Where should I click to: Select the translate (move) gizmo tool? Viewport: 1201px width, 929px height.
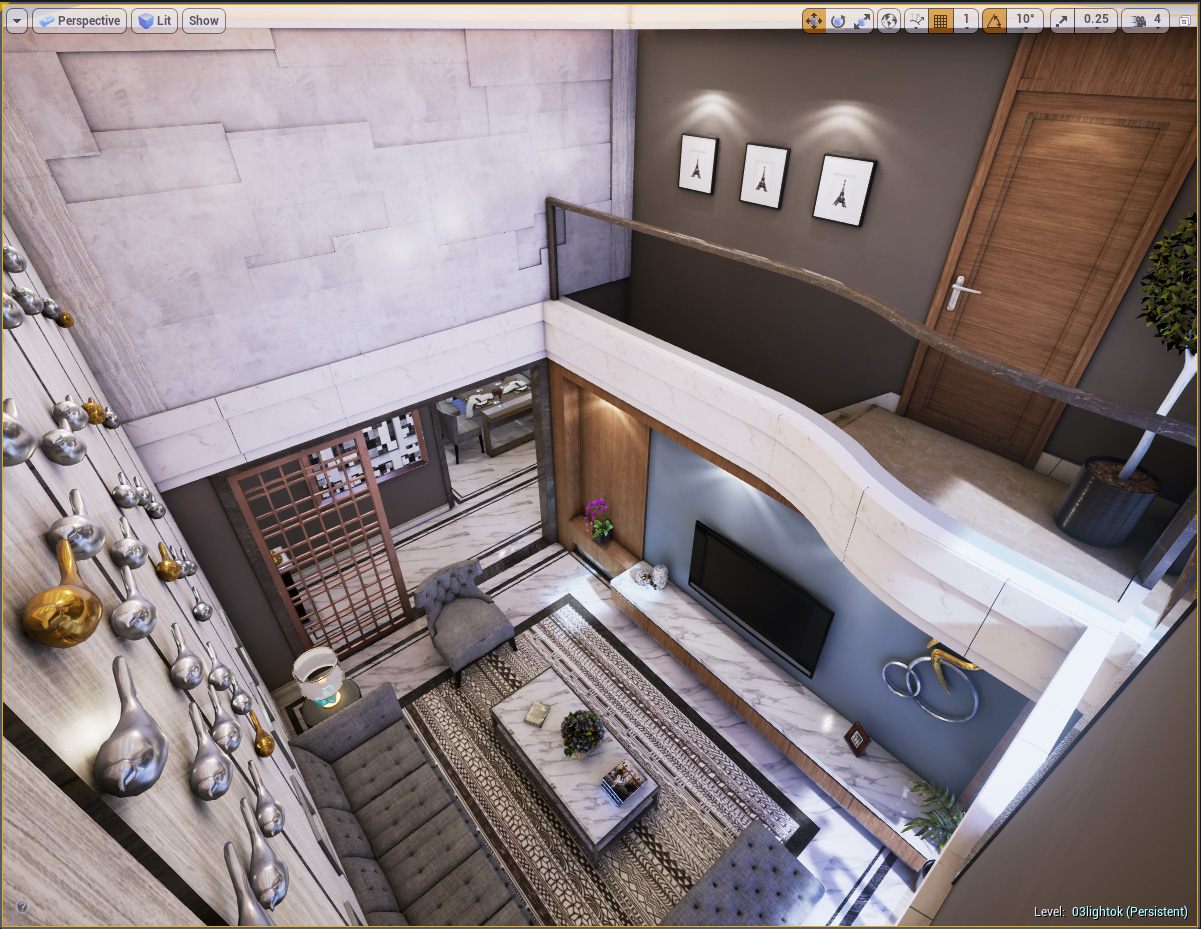(814, 20)
